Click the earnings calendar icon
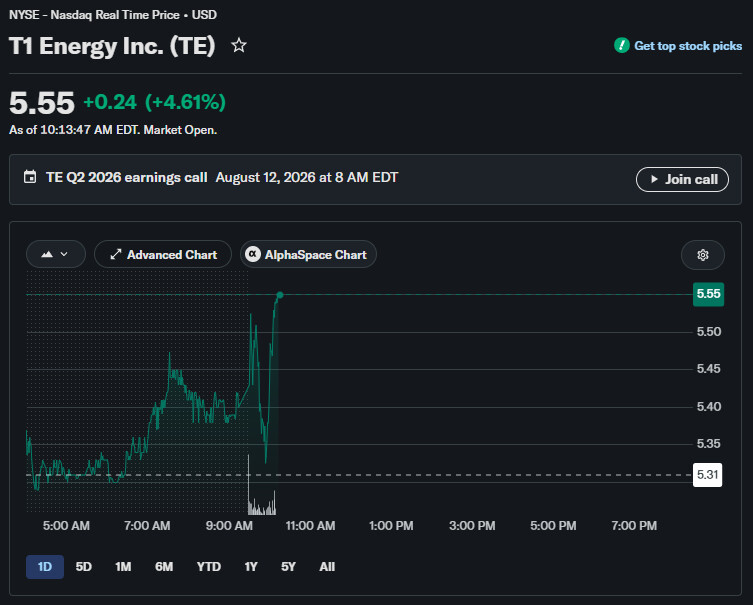Screen dimensions: 753x605 pos(30,177)
